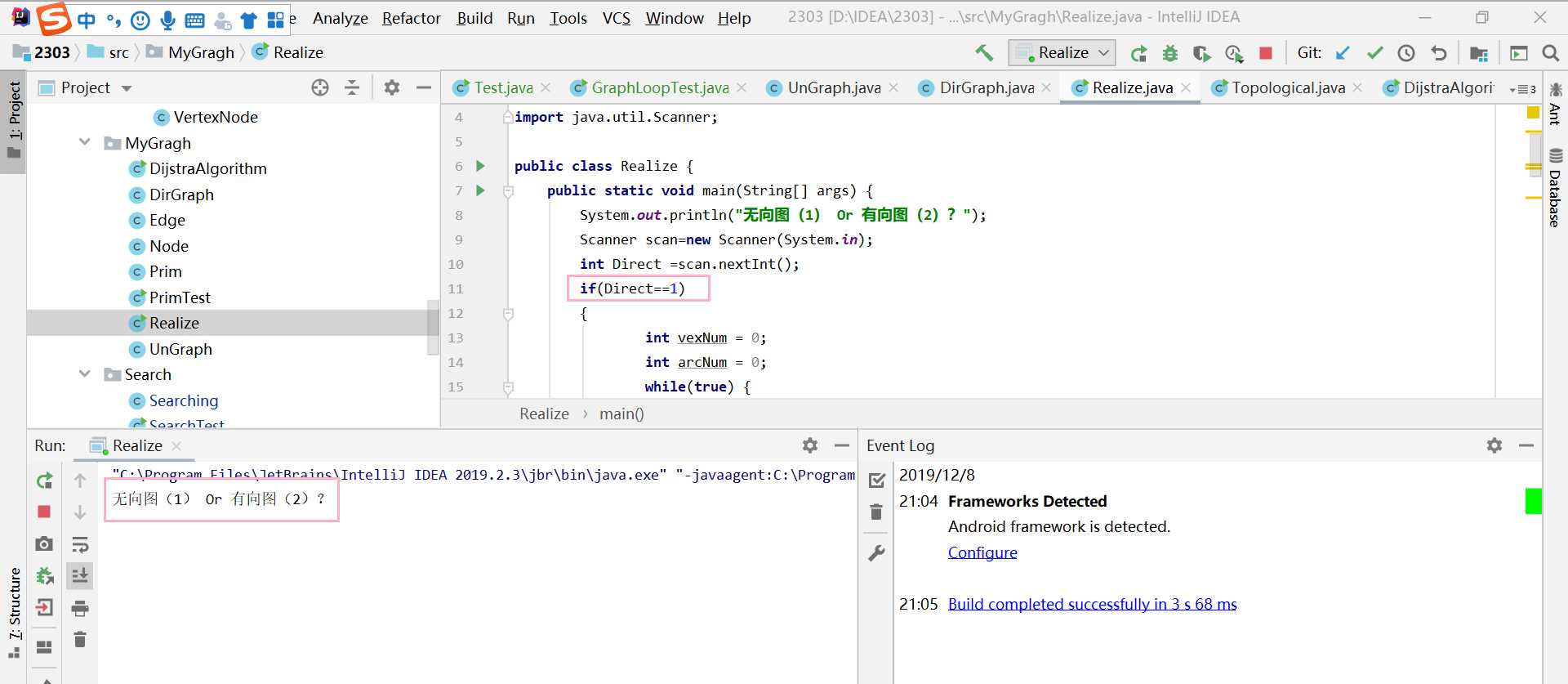1568x684 pixels.
Task: Open the Realize run configuration dropdown
Action: [1062, 53]
